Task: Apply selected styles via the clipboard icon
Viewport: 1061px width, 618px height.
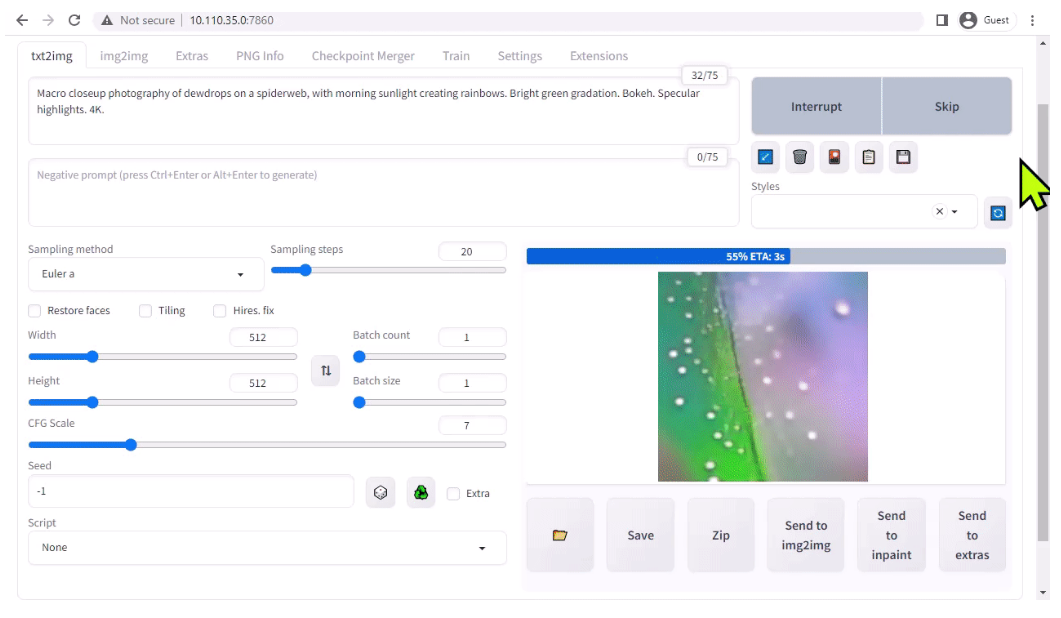Action: [x=868, y=157]
